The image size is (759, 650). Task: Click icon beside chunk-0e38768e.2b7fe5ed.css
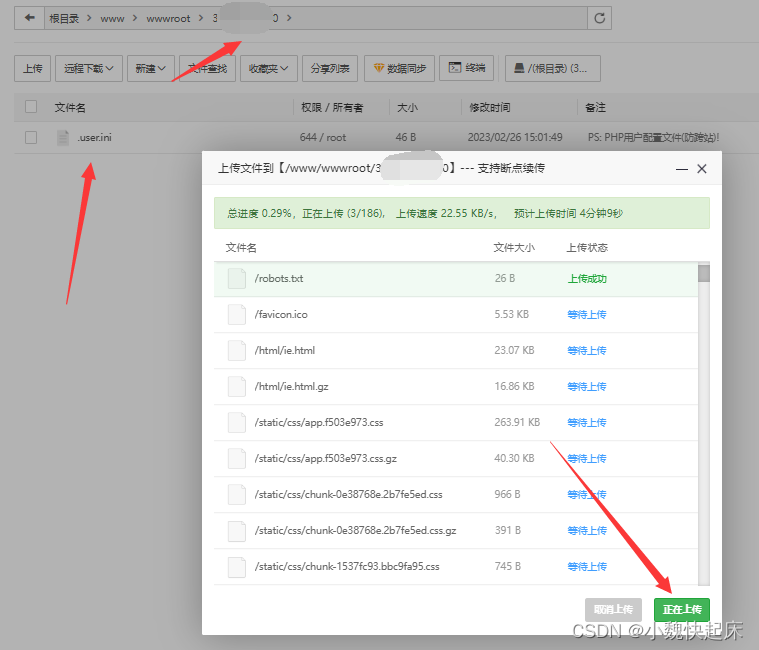coord(237,494)
